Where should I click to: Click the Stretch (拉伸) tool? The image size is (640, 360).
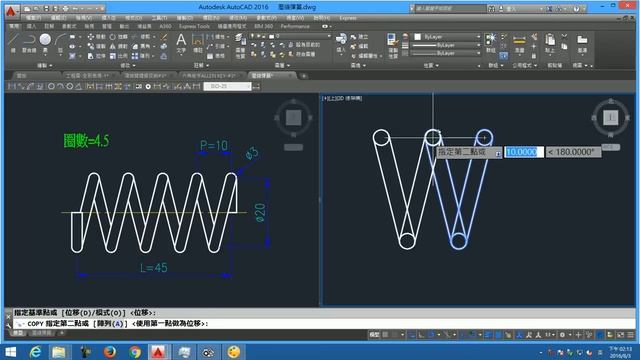[97, 56]
